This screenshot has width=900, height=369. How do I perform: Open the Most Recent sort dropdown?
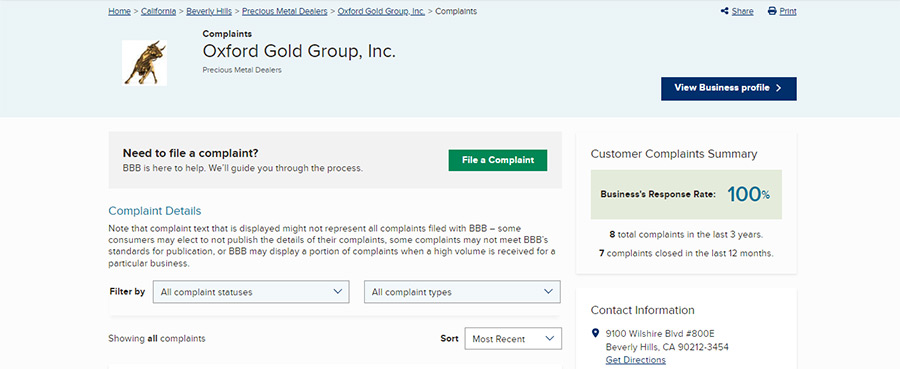(513, 339)
